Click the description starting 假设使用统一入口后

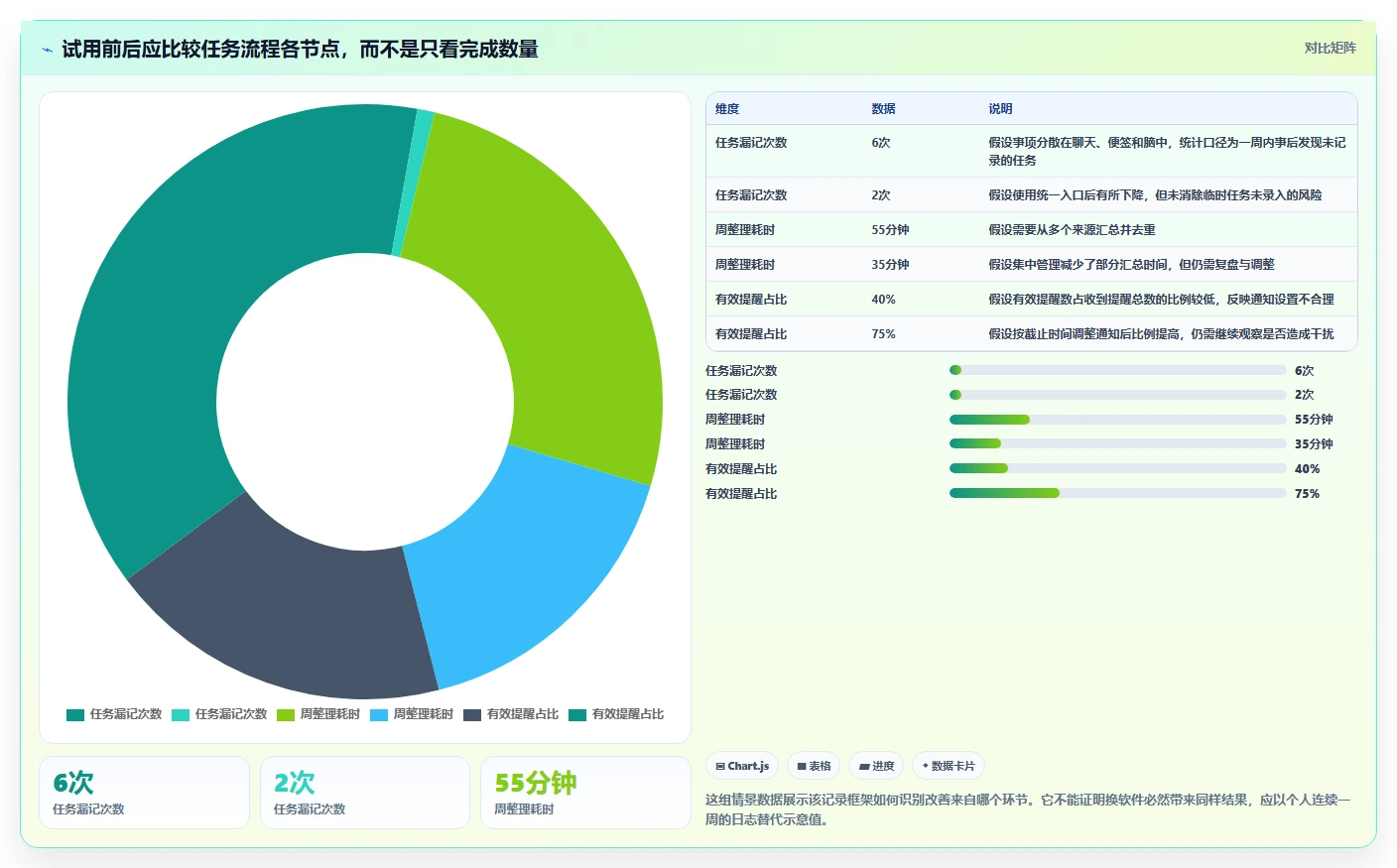pos(1155,195)
